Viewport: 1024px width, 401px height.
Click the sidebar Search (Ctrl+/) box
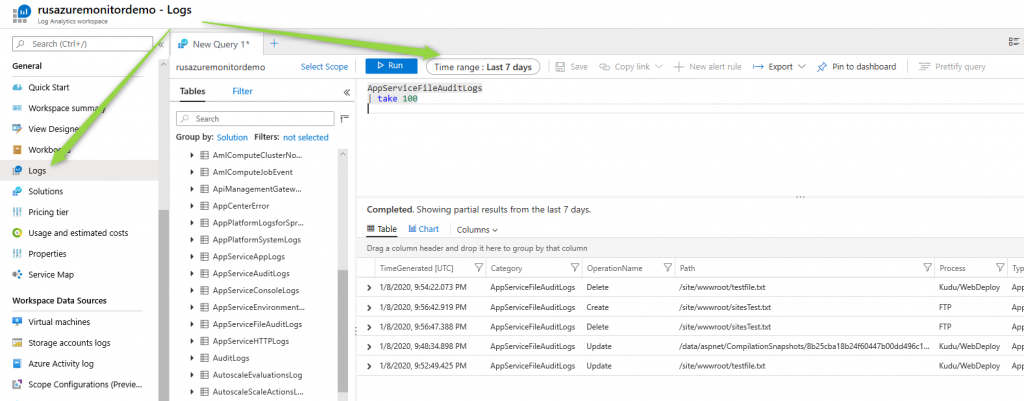(x=83, y=44)
